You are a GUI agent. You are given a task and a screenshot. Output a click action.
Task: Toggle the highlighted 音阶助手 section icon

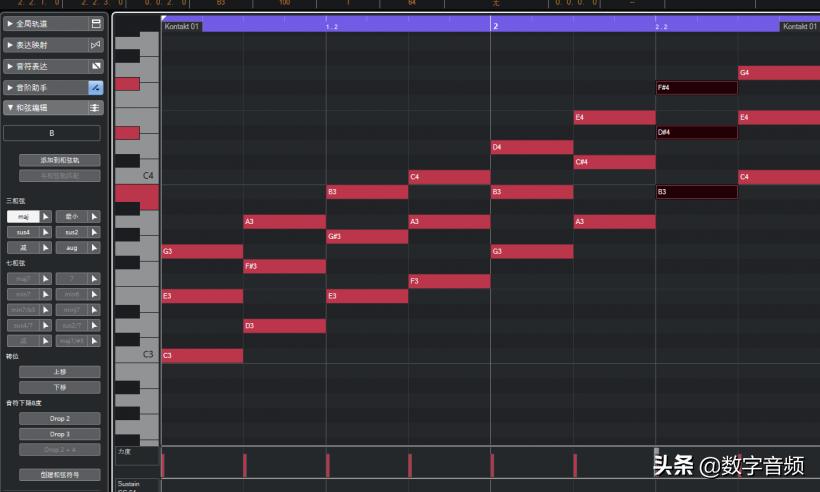[x=96, y=88]
